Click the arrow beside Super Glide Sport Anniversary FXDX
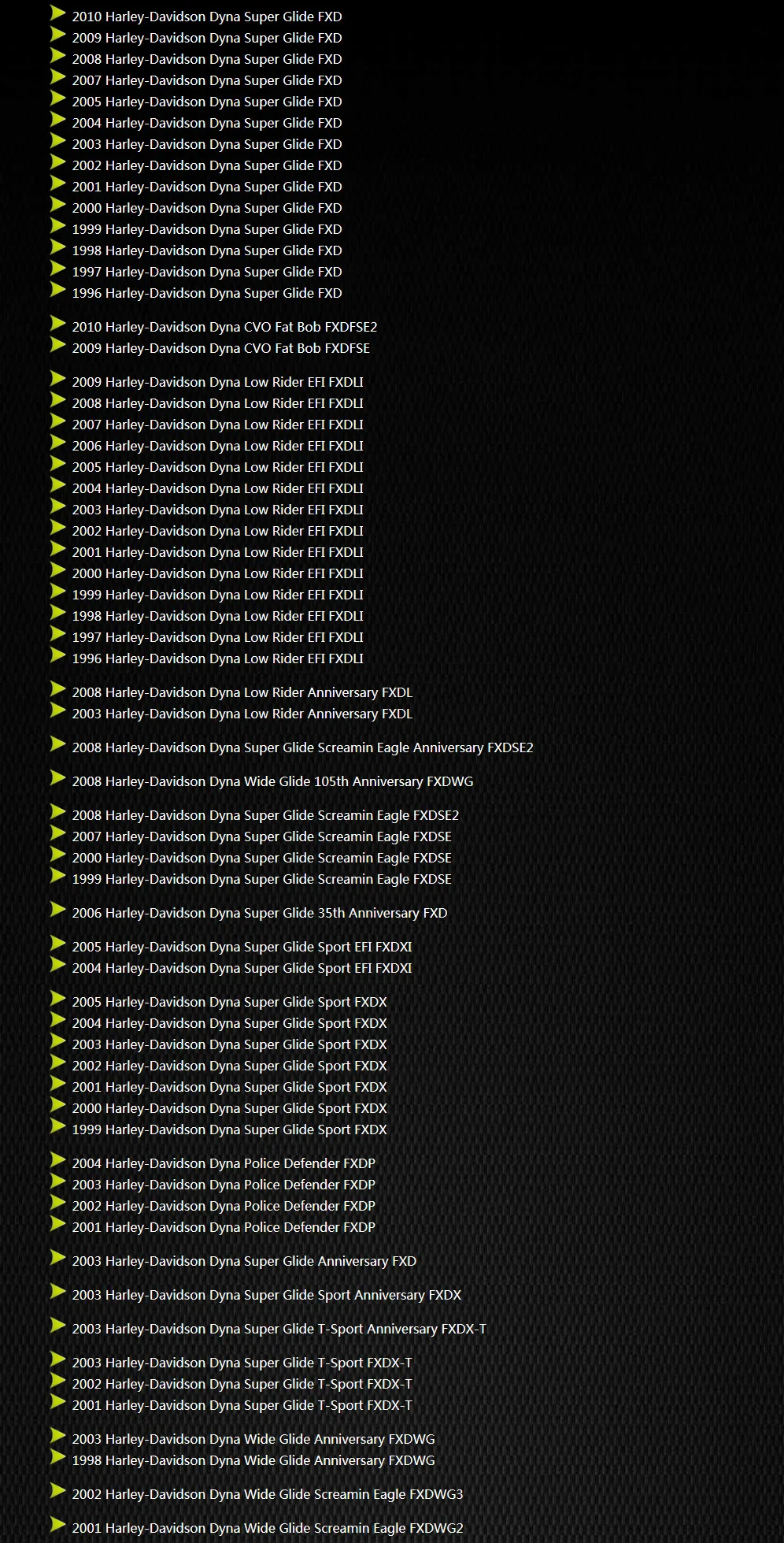The height and width of the screenshot is (1543, 784). [x=58, y=1291]
